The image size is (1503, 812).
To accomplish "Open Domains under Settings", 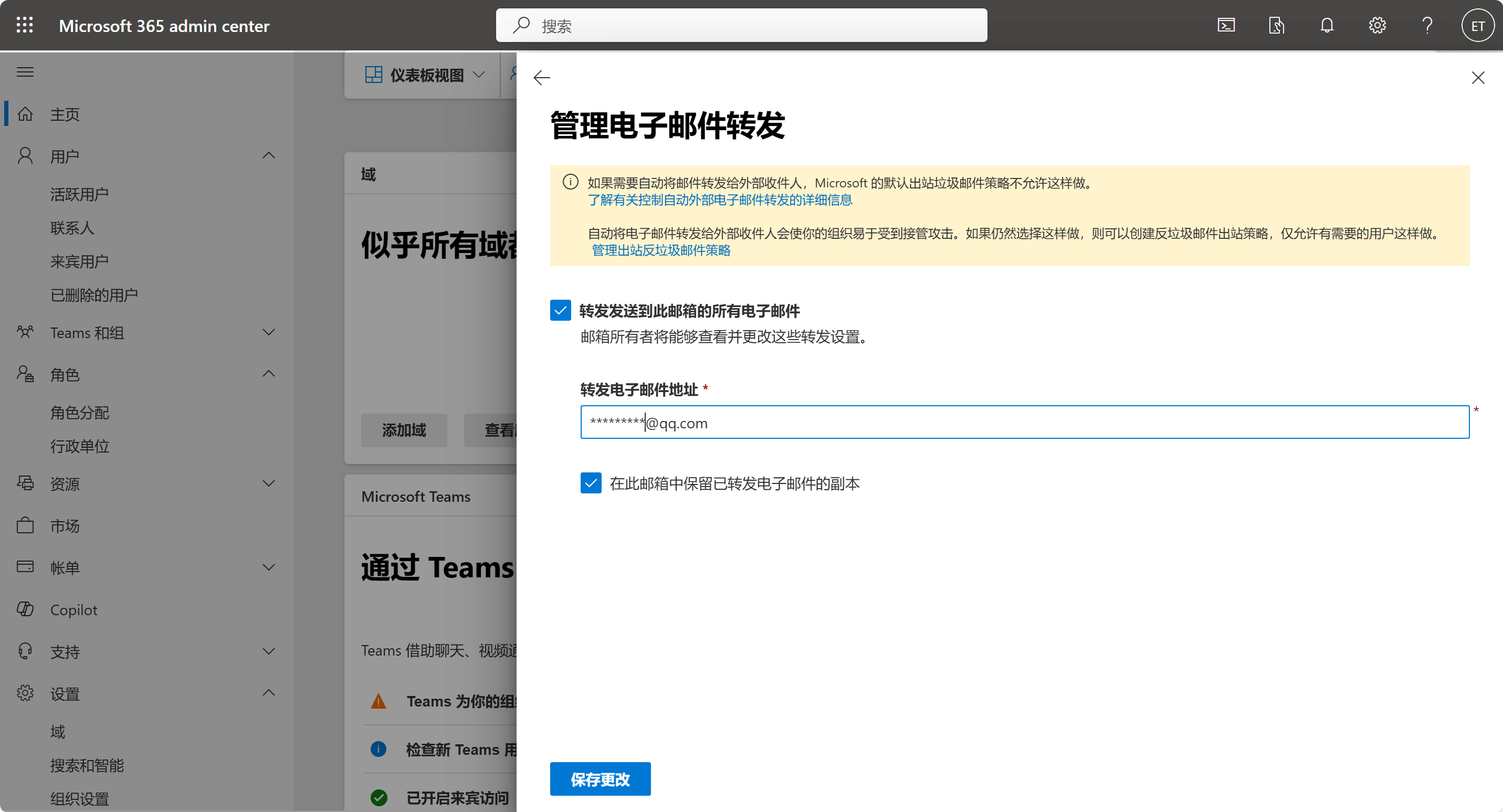I will pos(57,732).
